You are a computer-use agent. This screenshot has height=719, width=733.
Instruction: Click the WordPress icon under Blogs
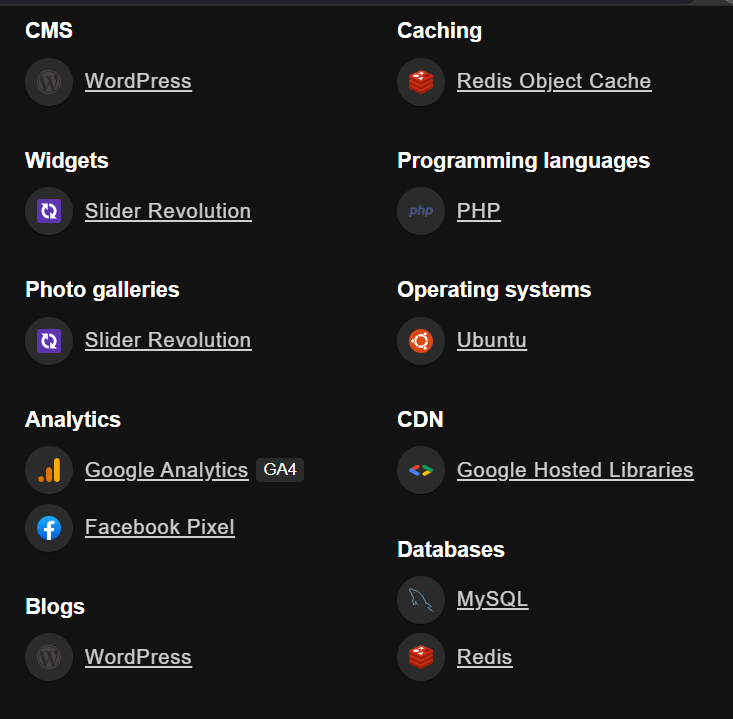point(49,658)
